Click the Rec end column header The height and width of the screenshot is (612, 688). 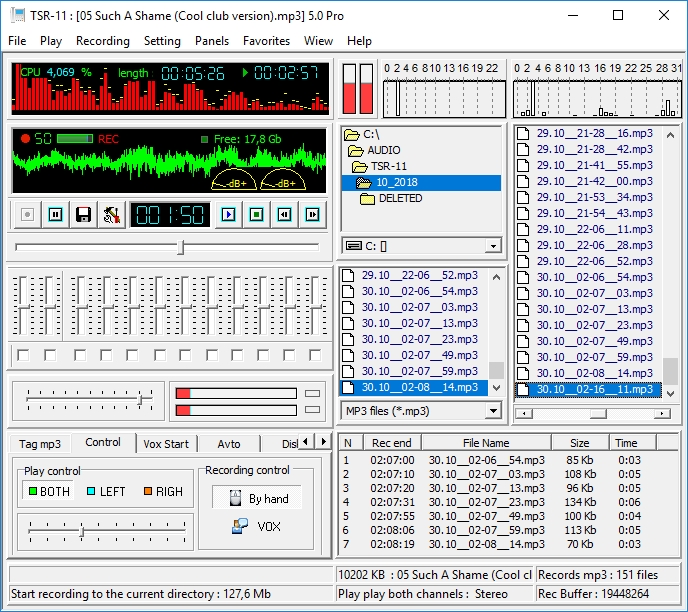[392, 443]
